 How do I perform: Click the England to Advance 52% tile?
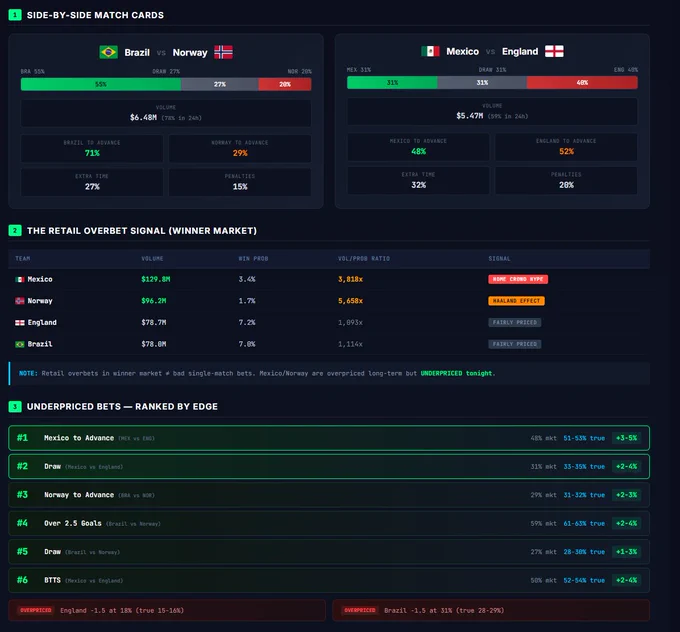click(x=566, y=147)
